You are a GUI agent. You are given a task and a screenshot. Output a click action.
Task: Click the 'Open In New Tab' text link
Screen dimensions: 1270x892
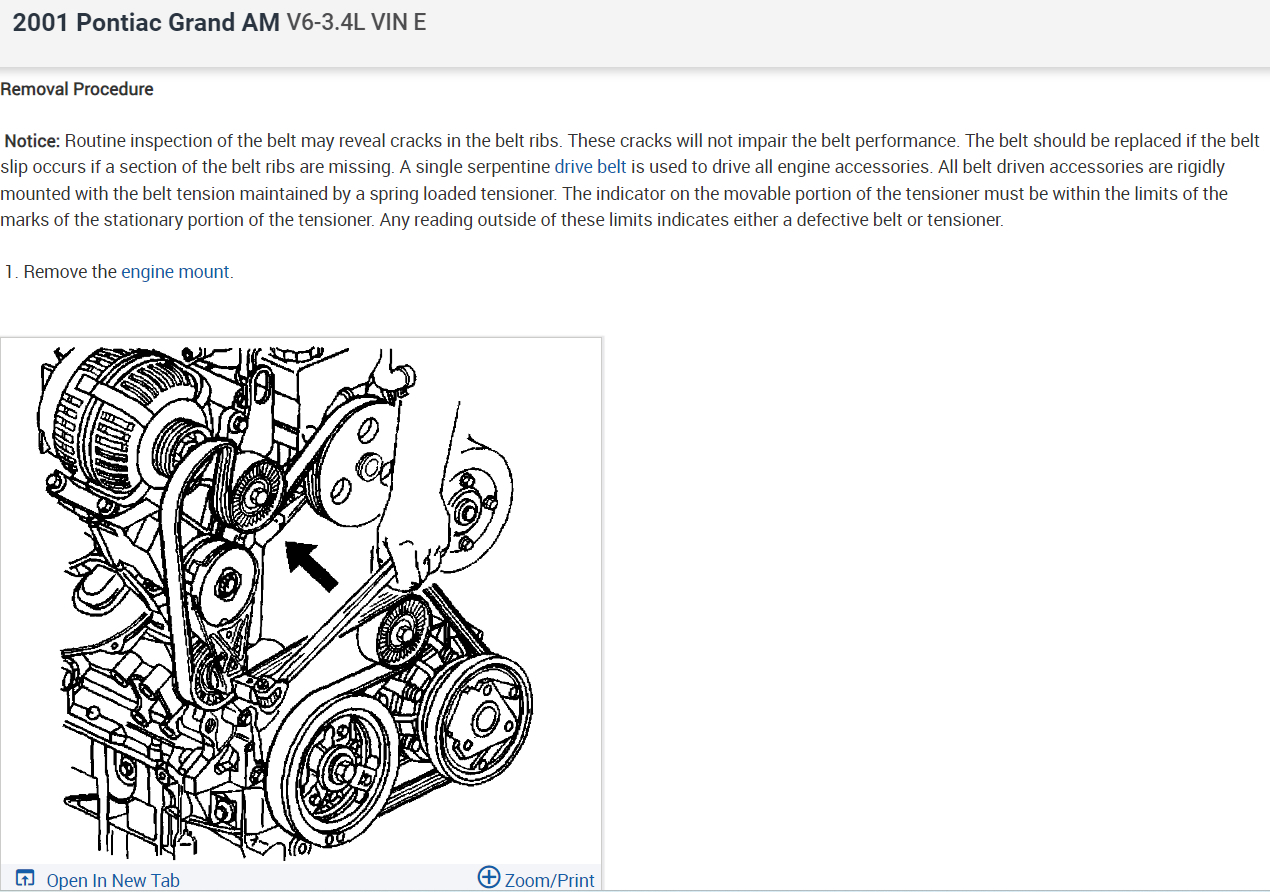click(113, 880)
